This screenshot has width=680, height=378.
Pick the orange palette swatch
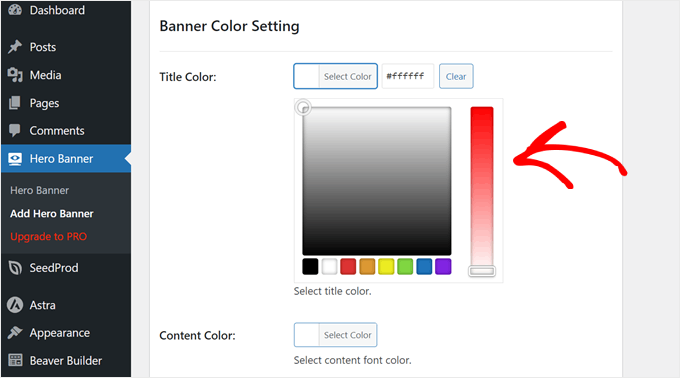coord(367,267)
